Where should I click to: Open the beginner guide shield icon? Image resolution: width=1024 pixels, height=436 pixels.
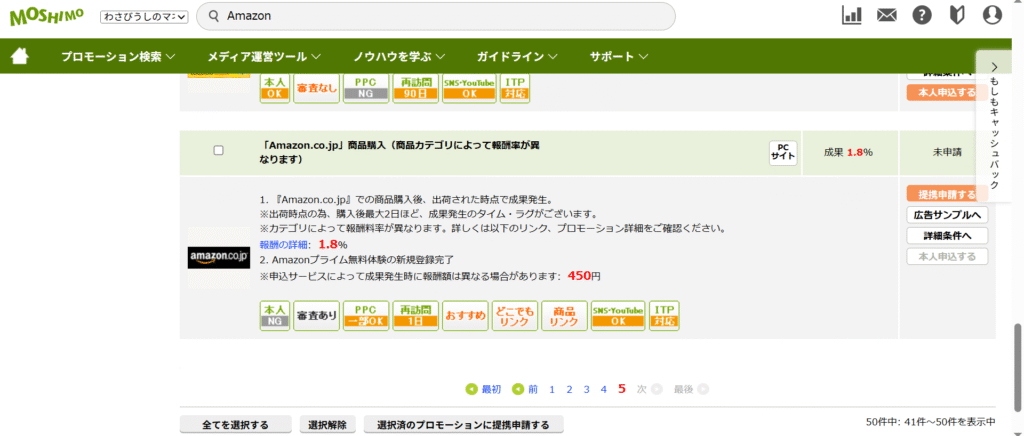coord(957,16)
